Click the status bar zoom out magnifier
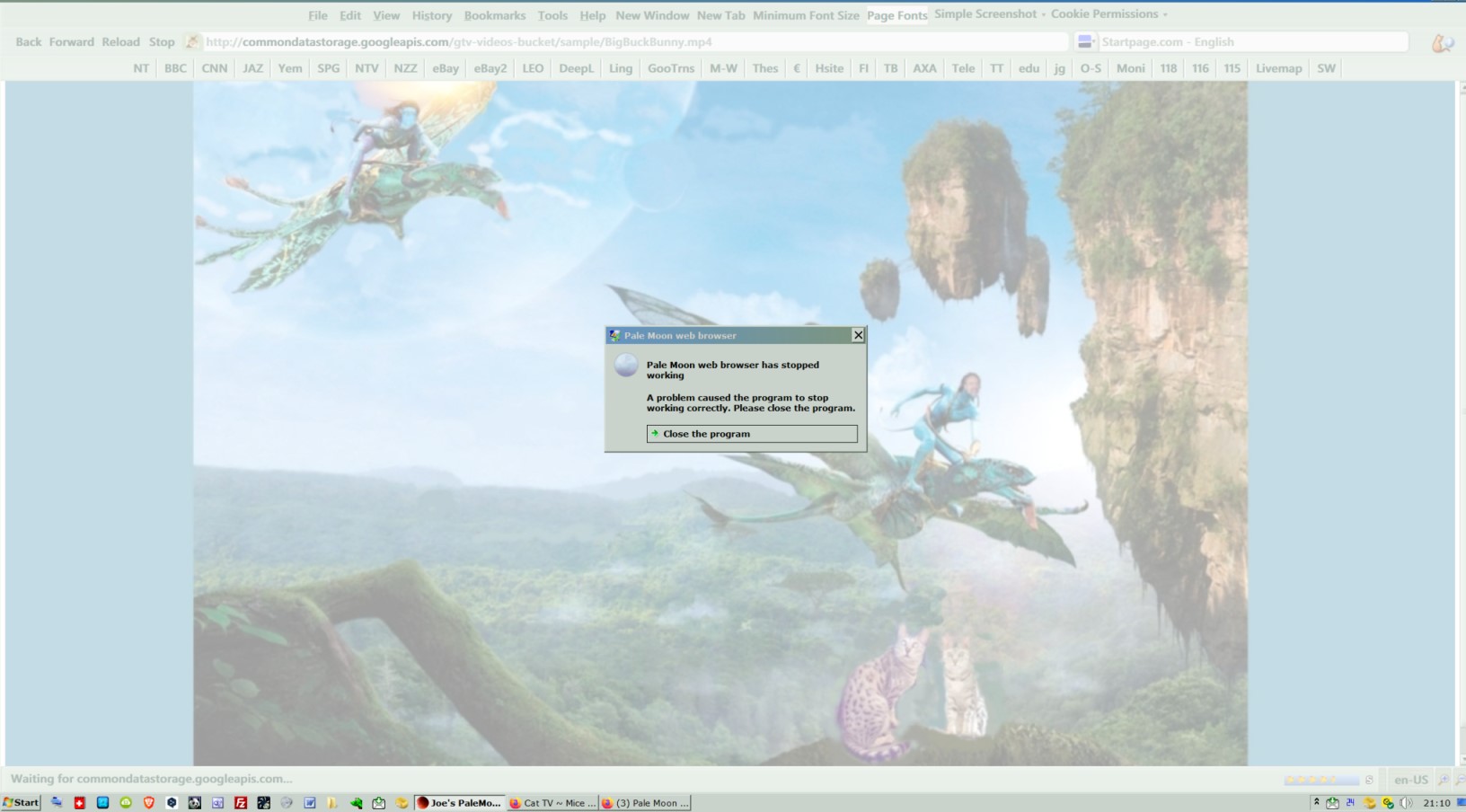The height and width of the screenshot is (812, 1466). [x=1461, y=780]
